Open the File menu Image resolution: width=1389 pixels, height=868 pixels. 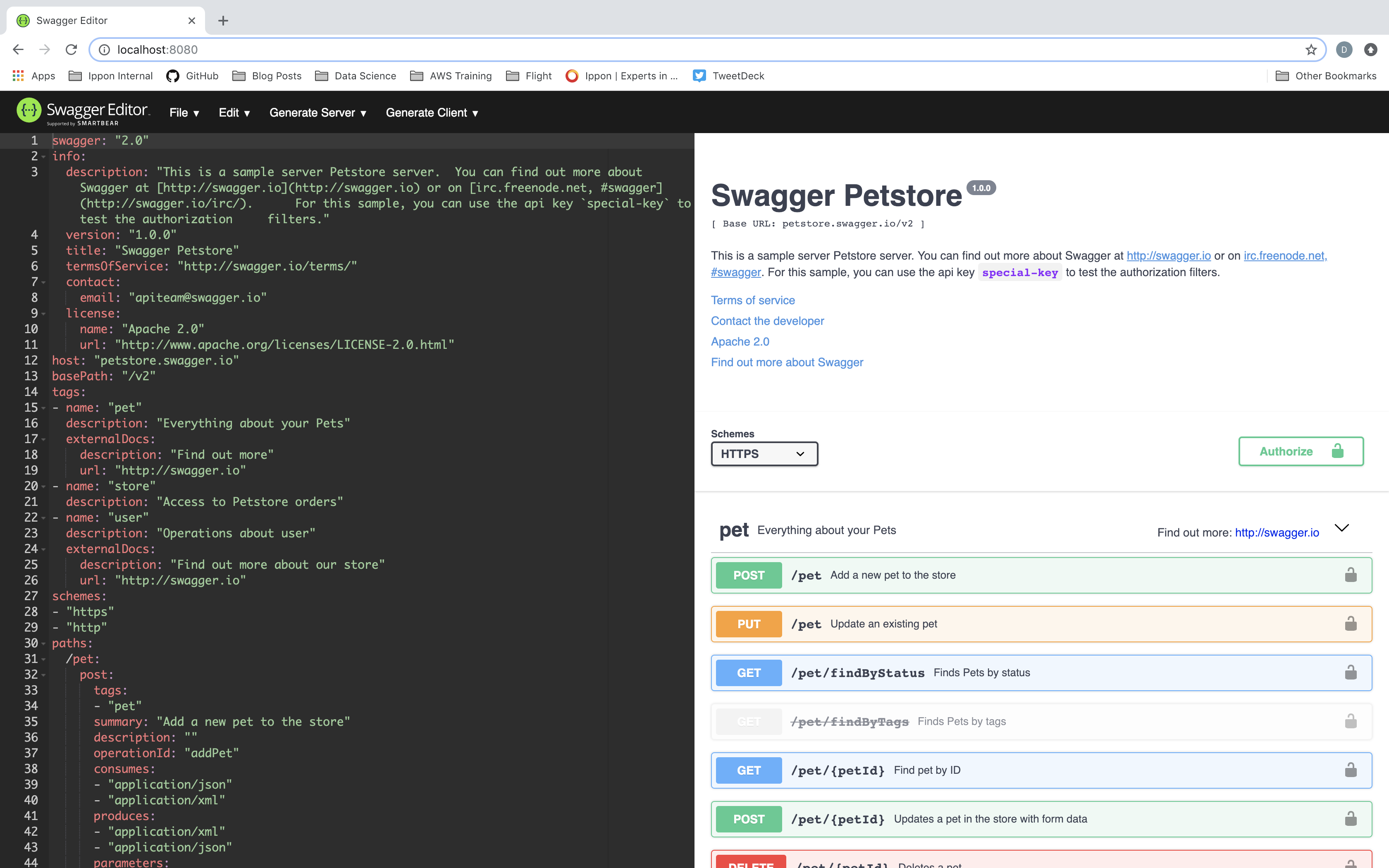[184, 113]
